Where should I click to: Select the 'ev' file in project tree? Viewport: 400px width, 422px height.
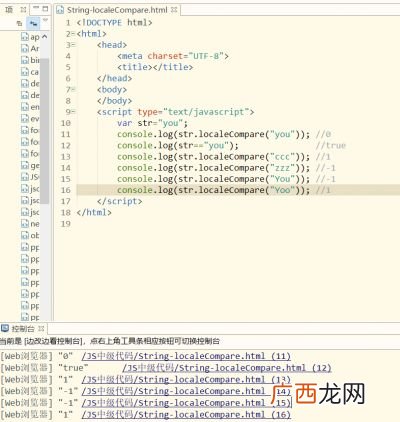tap(30, 118)
